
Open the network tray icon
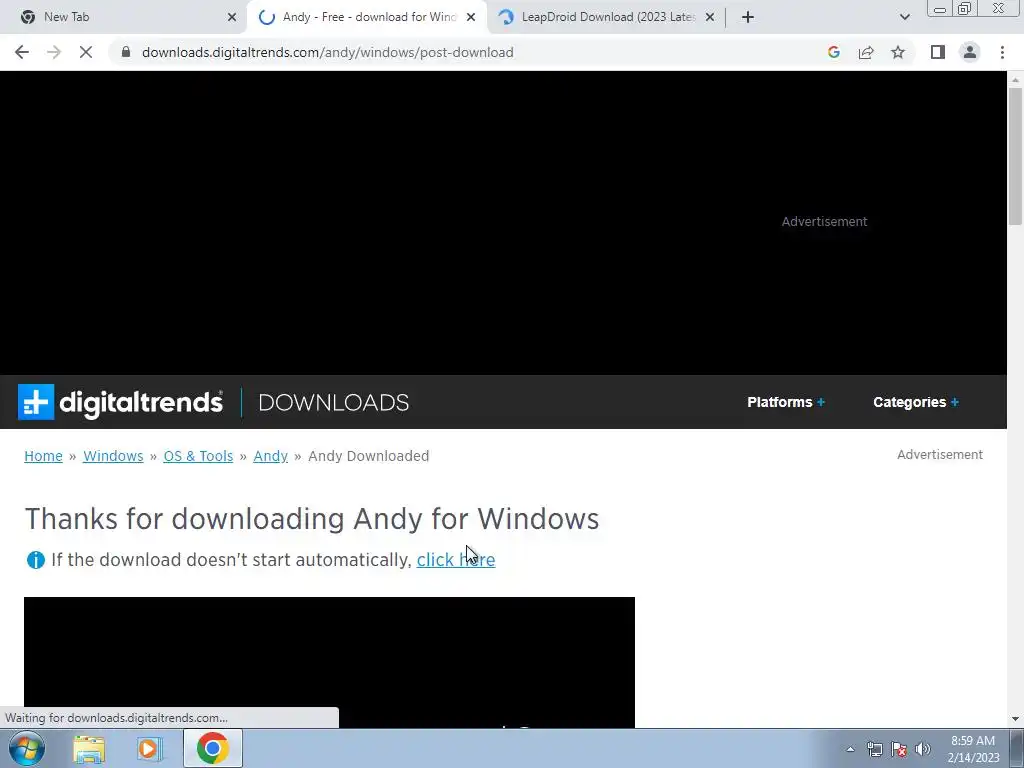pyautogui.click(x=874, y=749)
